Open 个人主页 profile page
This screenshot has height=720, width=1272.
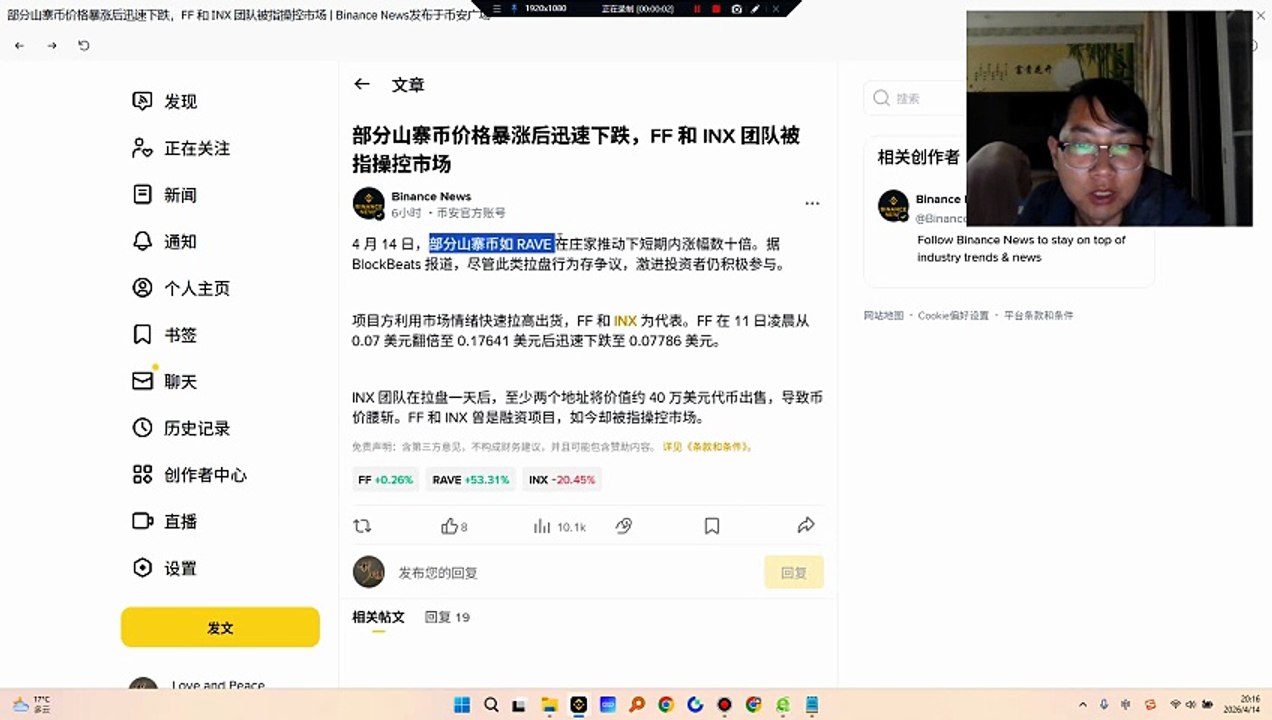coord(181,288)
